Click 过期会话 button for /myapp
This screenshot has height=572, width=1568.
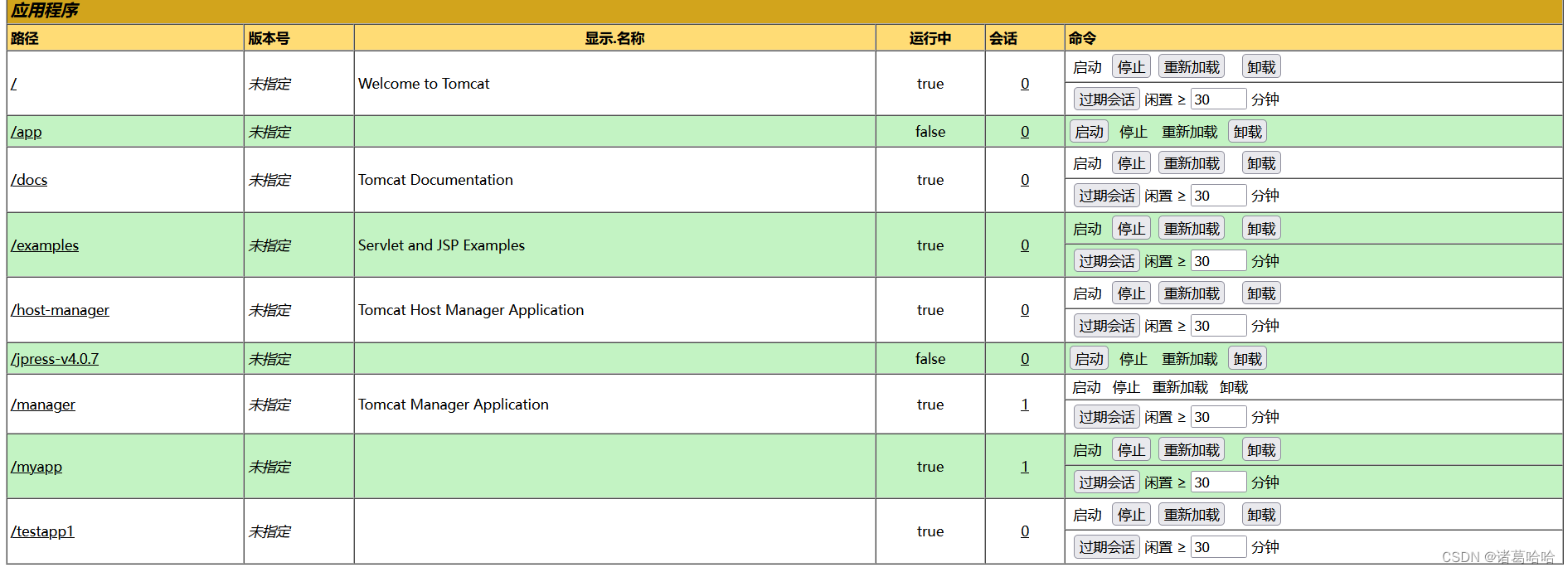(1106, 482)
